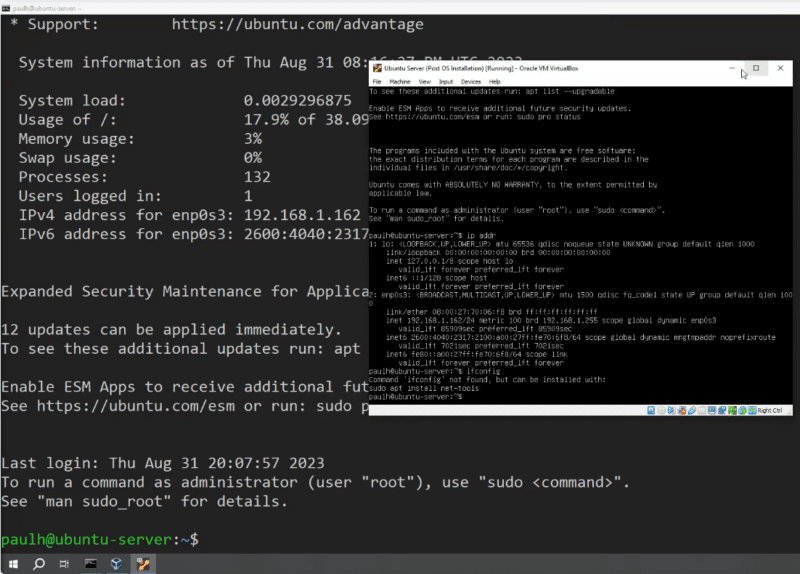Open Task View from the taskbar
The height and width of the screenshot is (574, 800).
click(x=65, y=564)
